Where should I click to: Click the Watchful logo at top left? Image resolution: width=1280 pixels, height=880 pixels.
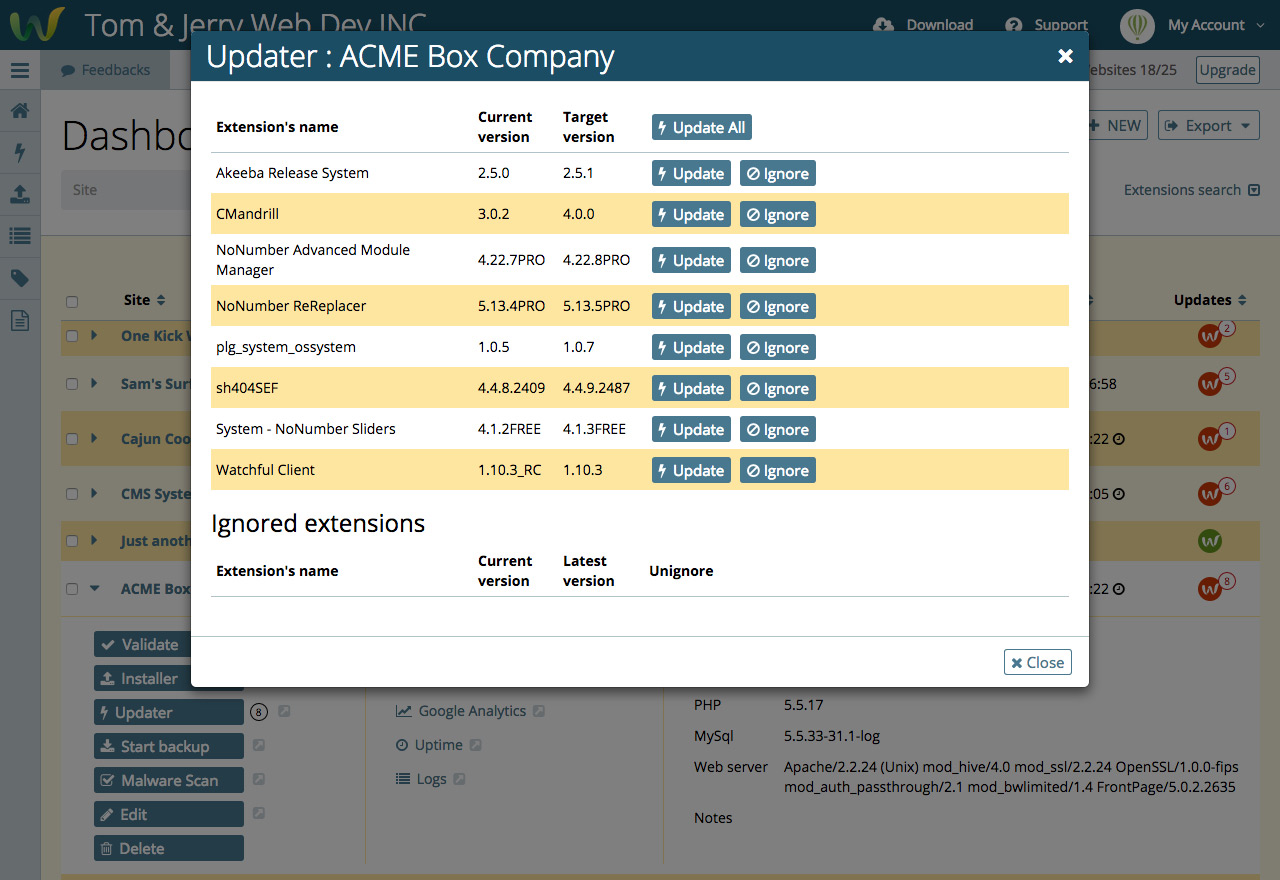click(x=37, y=24)
